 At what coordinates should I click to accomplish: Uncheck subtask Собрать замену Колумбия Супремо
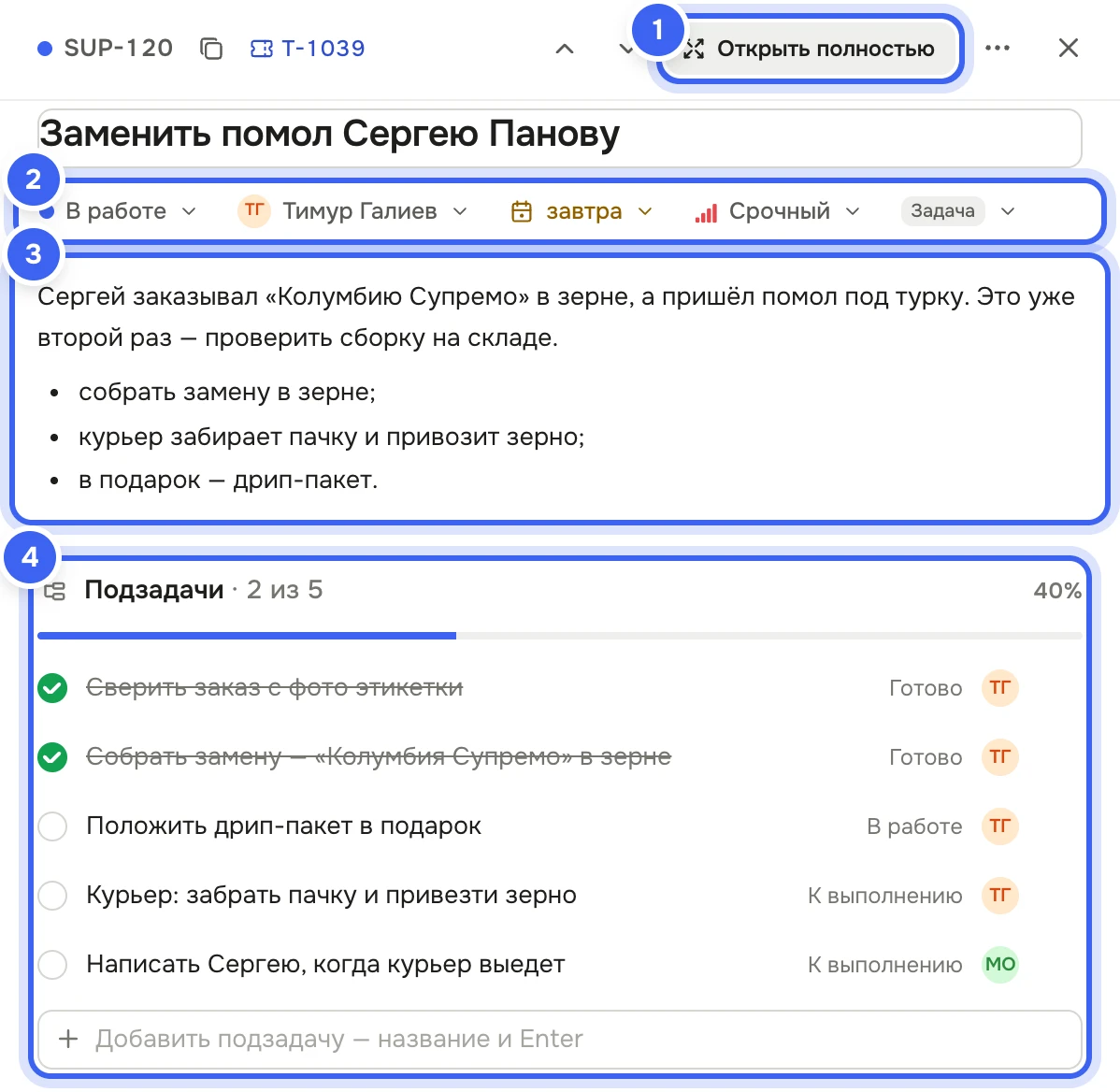click(53, 757)
